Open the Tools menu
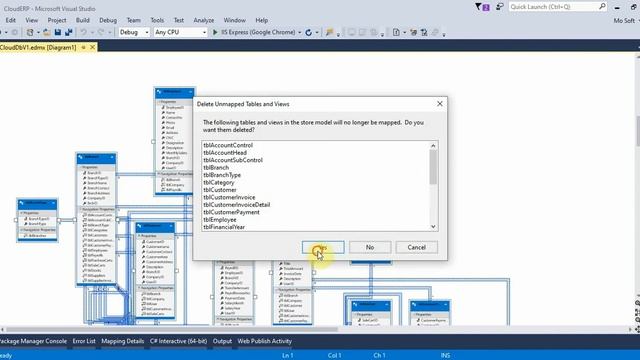 pyautogui.click(x=157, y=20)
